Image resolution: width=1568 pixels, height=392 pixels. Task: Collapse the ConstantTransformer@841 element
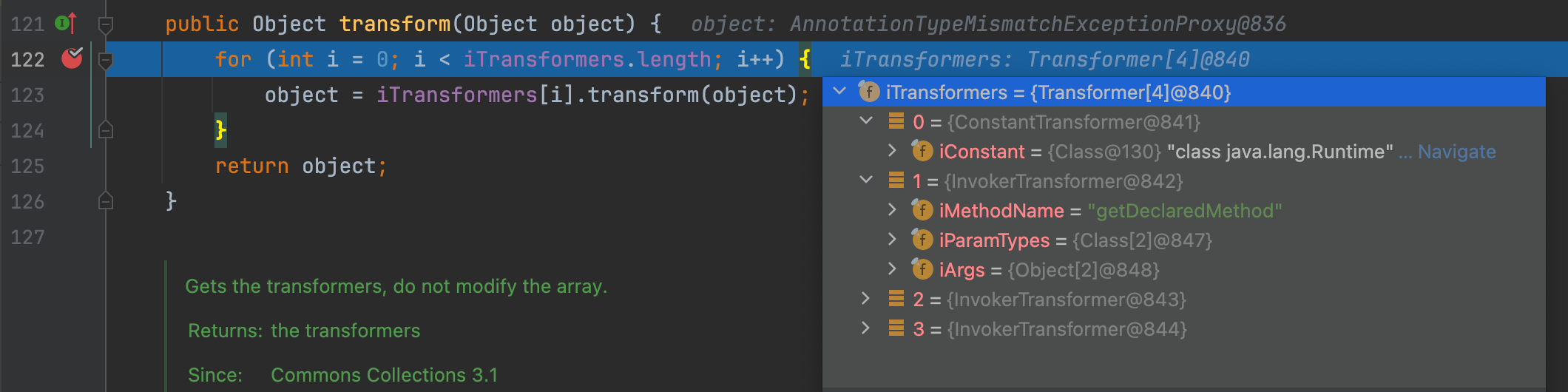click(x=866, y=121)
